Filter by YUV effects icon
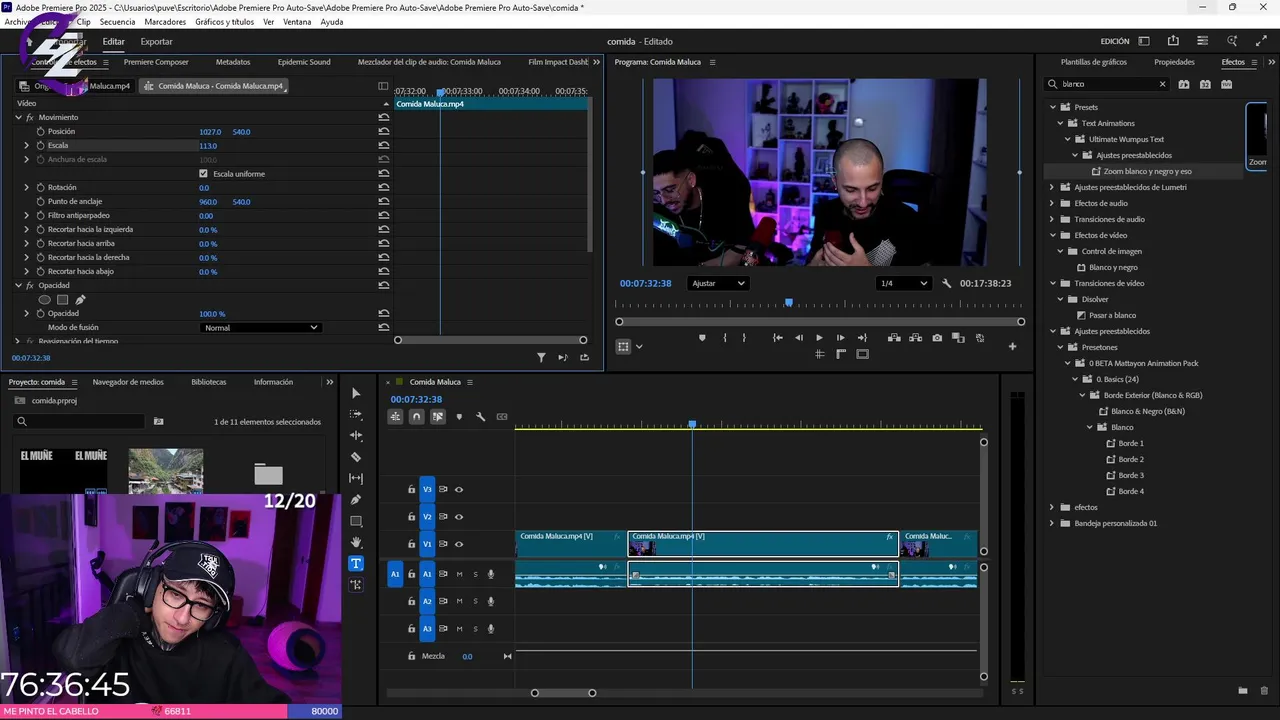This screenshot has width=1280, height=720. (1226, 84)
